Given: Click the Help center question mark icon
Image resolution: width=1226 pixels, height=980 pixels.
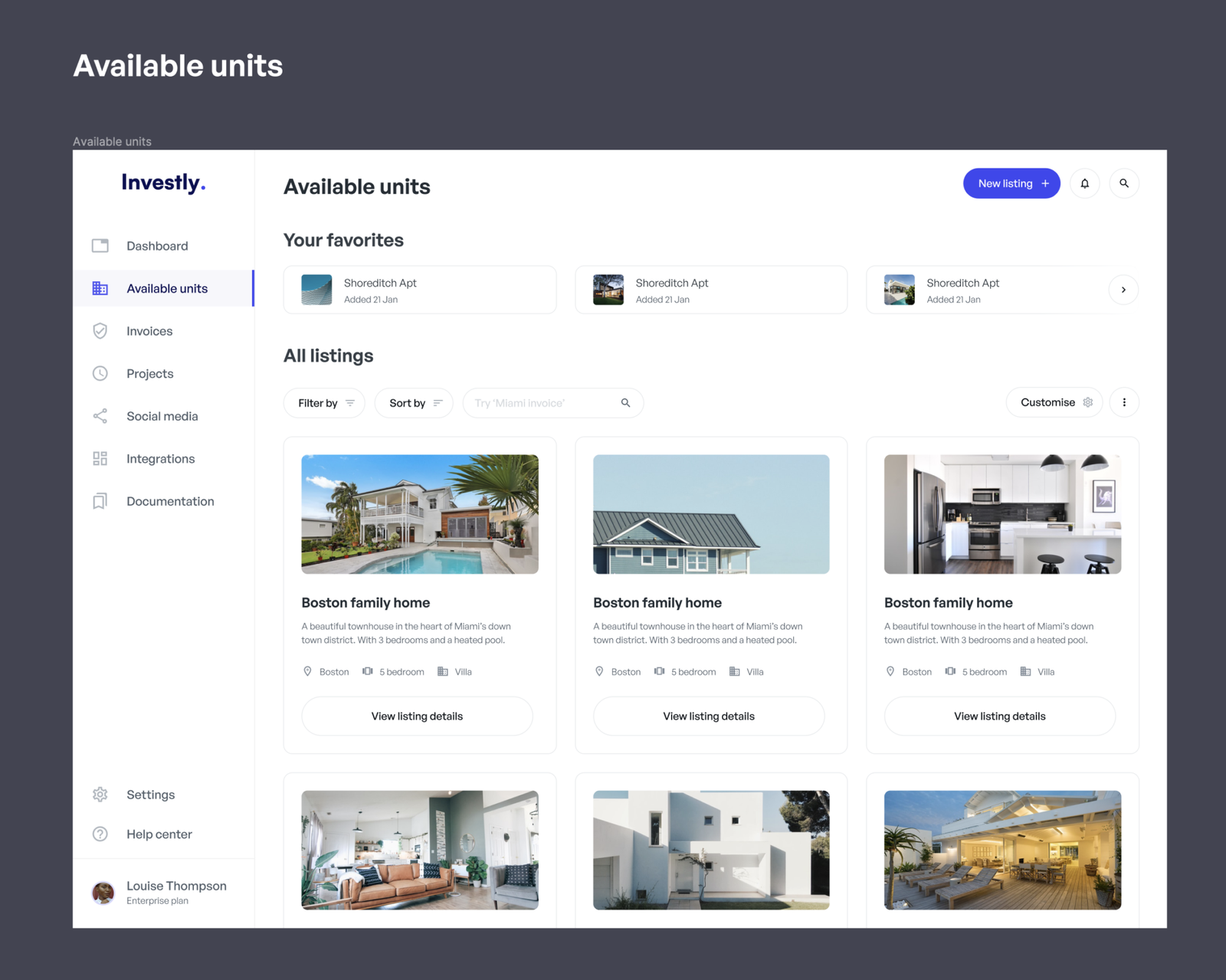Looking at the screenshot, I should pyautogui.click(x=100, y=834).
